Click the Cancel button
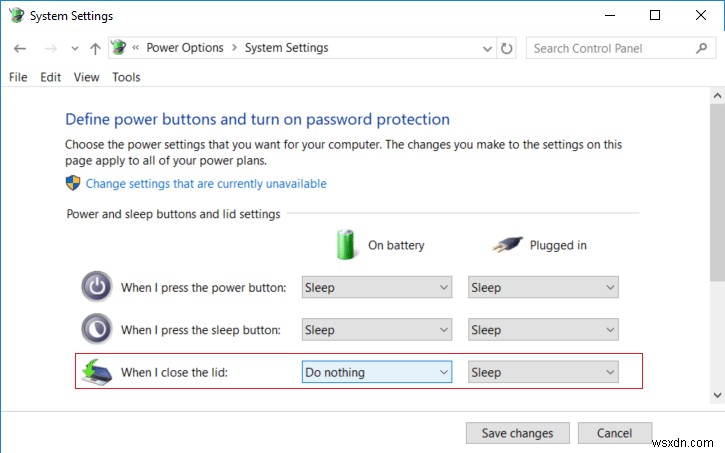The image size is (725, 453). [x=615, y=433]
